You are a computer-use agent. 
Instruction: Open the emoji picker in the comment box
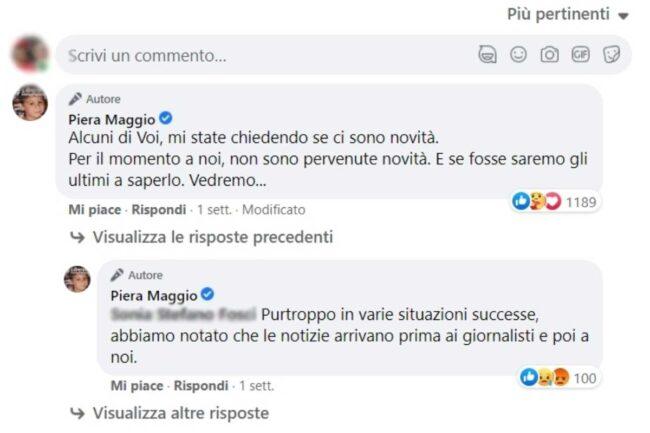[518, 55]
